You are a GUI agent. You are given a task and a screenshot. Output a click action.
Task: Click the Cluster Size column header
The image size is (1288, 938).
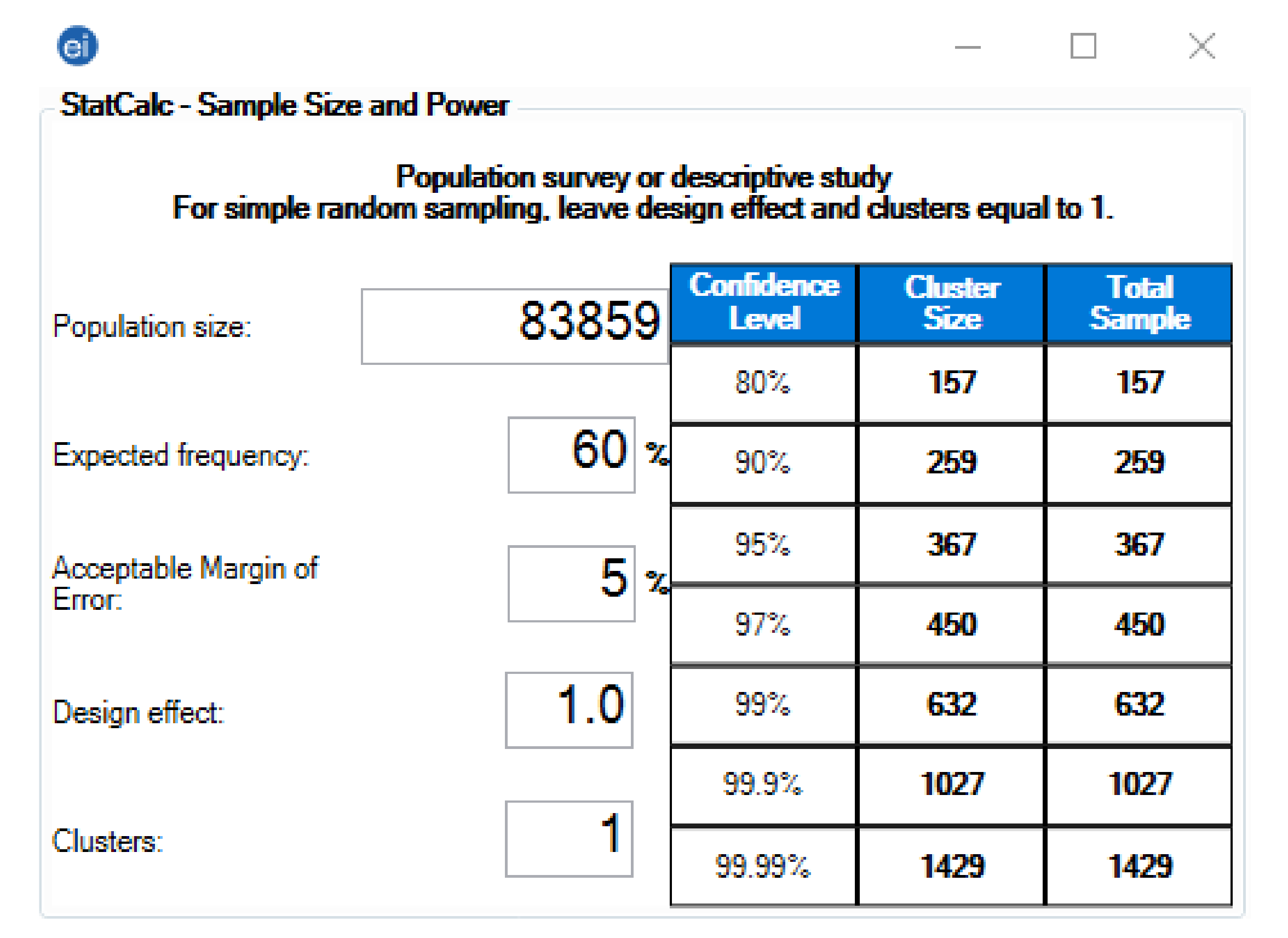point(951,303)
